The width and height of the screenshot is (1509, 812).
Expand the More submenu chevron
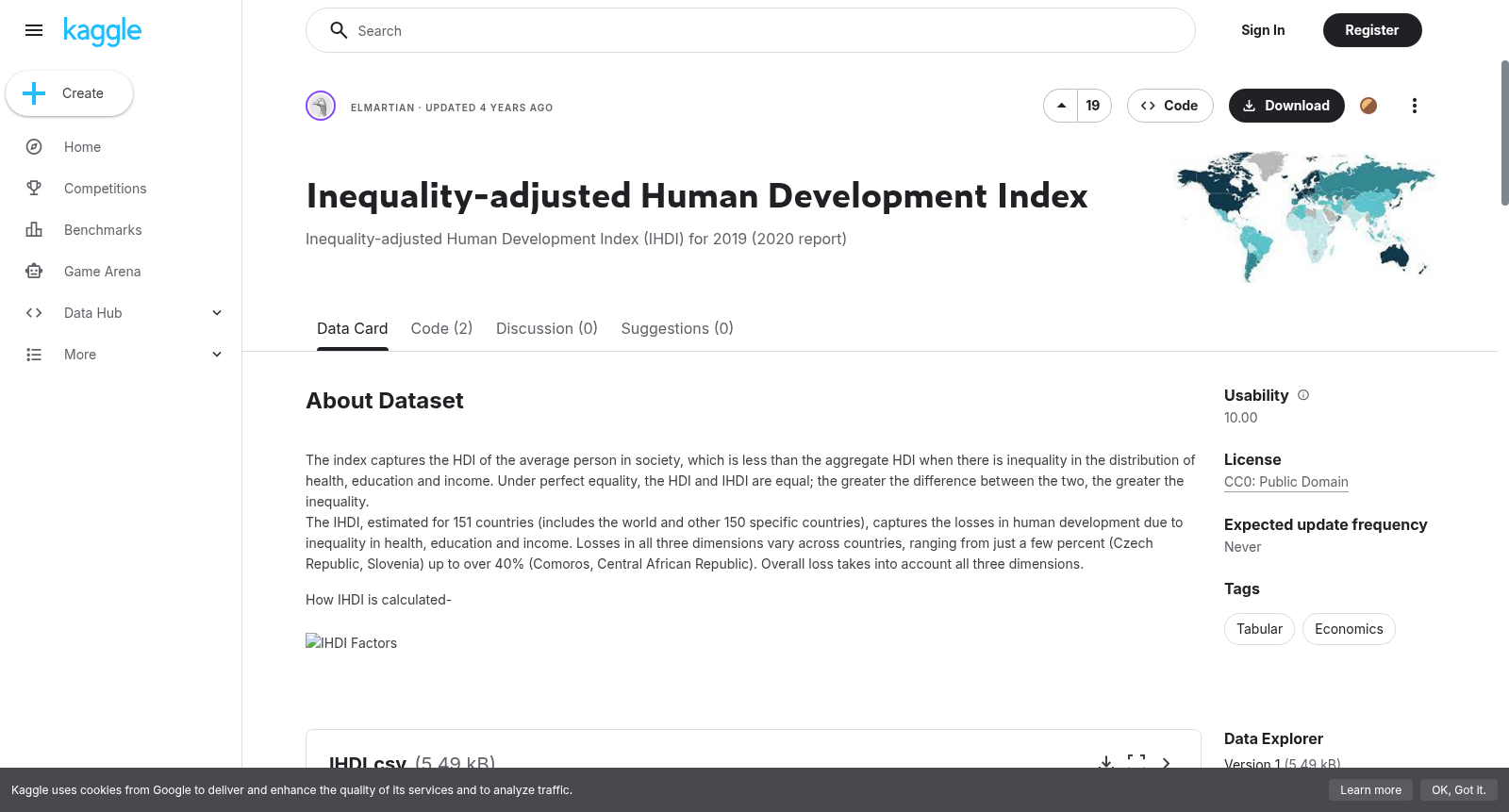click(217, 355)
